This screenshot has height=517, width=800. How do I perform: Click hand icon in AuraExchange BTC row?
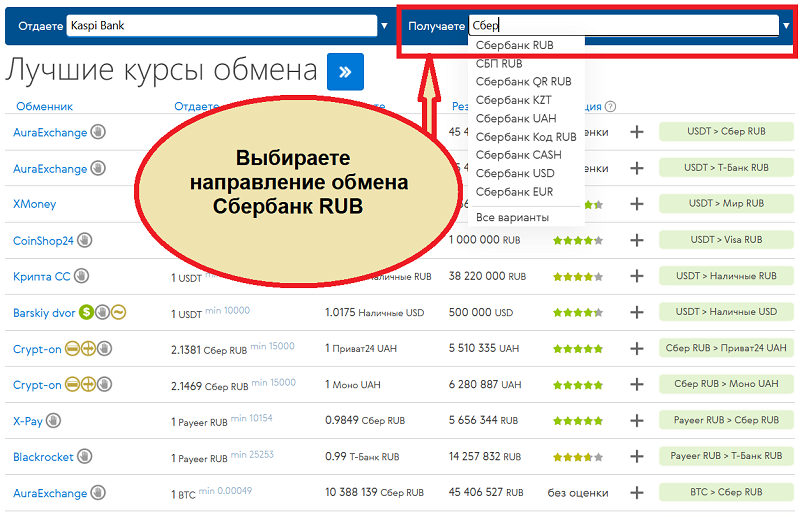(98, 493)
